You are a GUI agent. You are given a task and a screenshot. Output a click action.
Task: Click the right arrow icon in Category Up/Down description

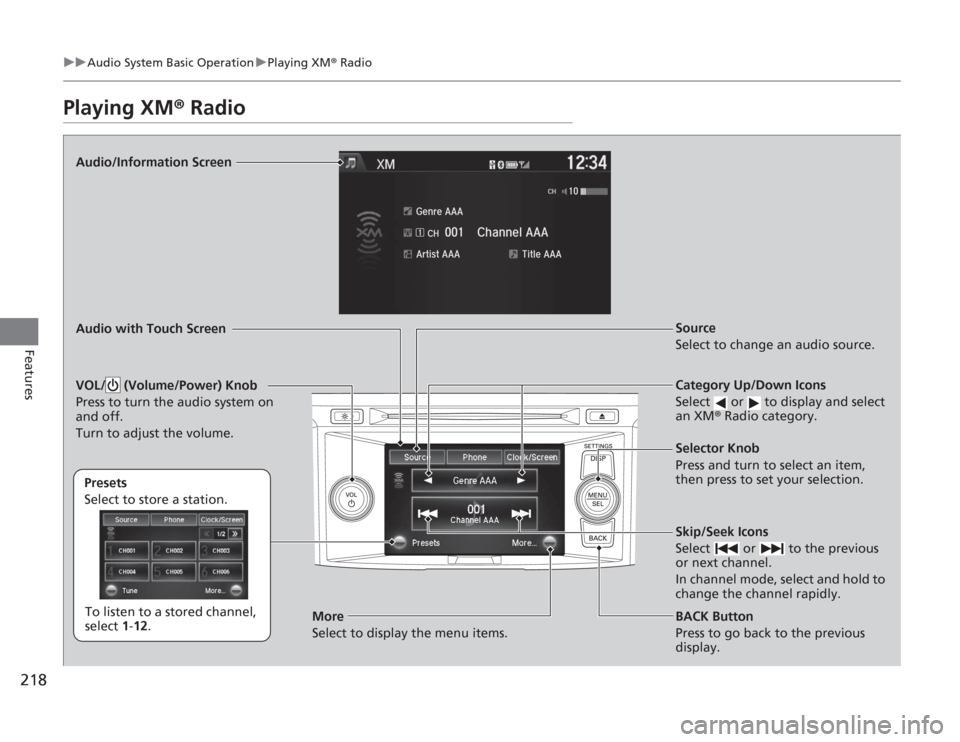coord(754,403)
